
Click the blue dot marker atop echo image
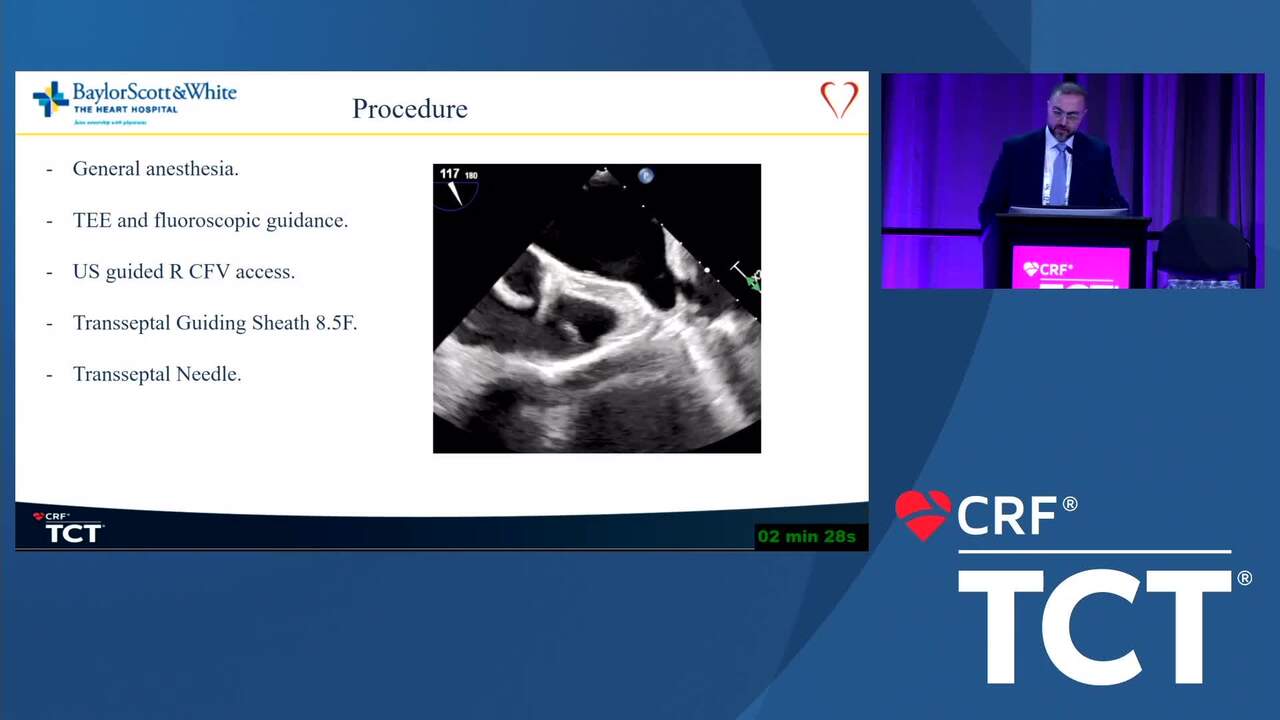(645, 176)
